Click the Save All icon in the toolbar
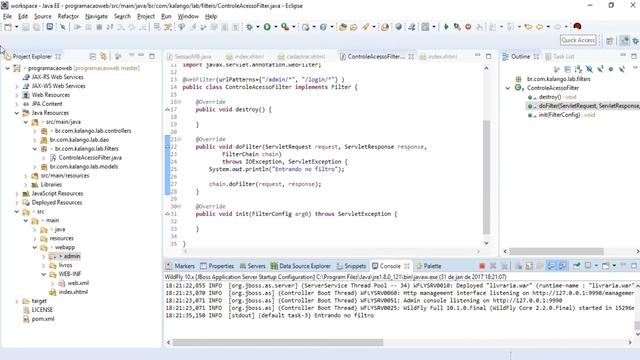This screenshot has height=360, width=640. point(36,27)
